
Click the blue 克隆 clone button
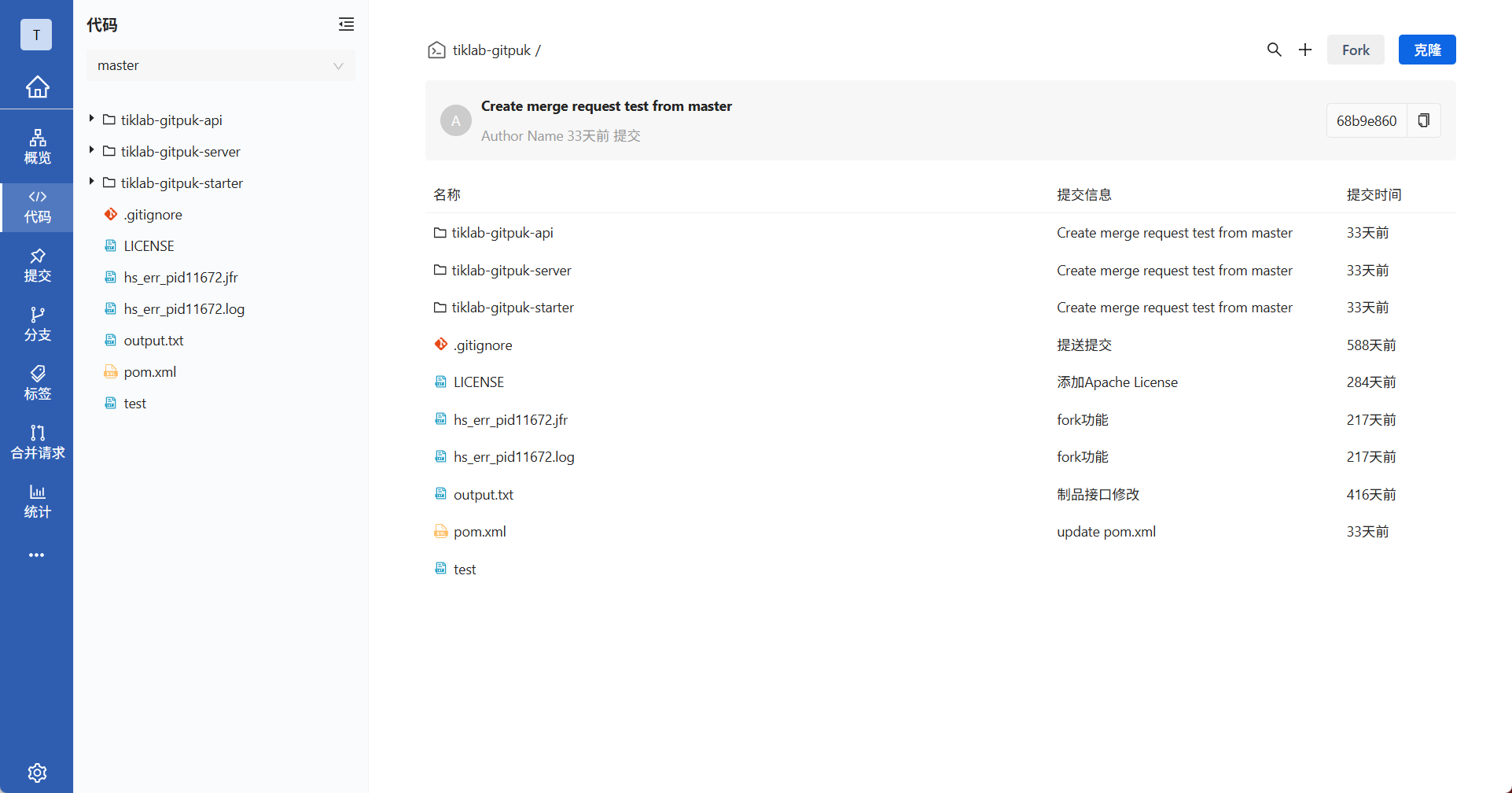click(1427, 50)
